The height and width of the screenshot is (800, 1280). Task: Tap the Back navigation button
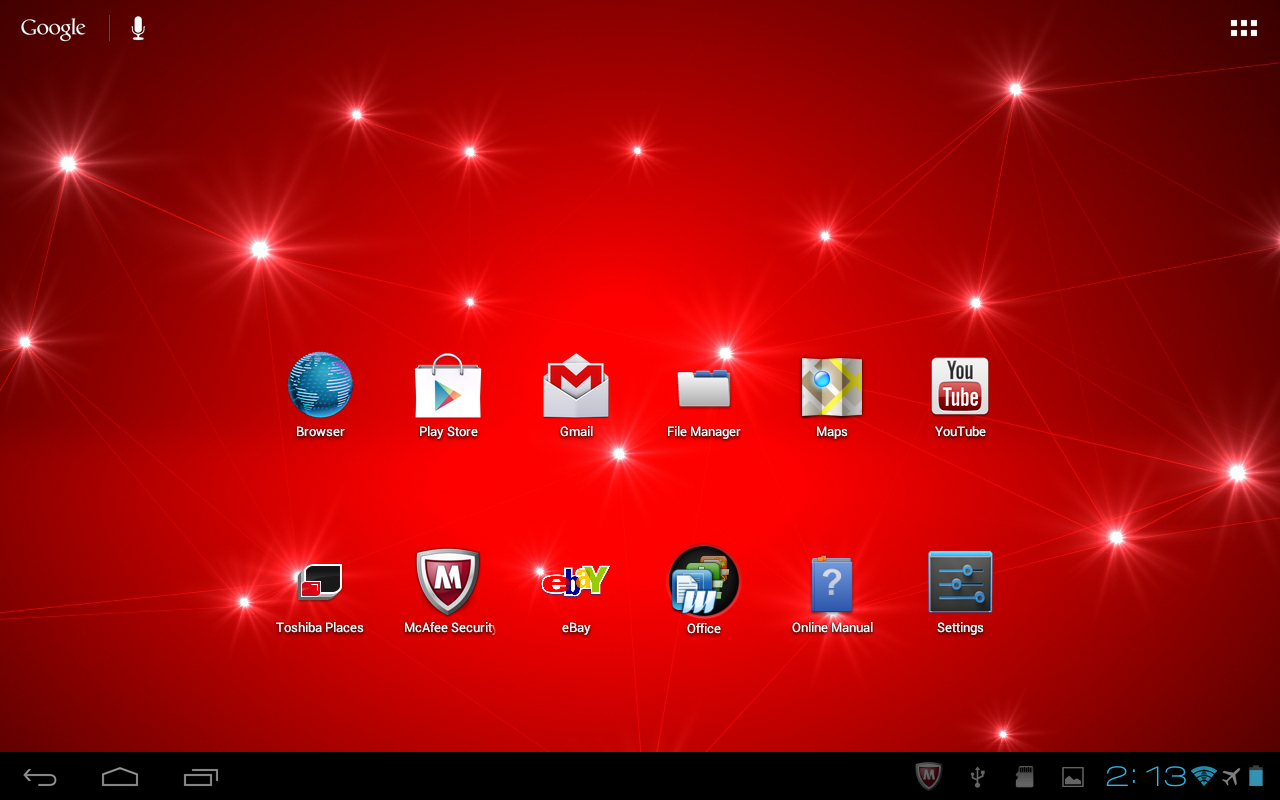click(40, 776)
